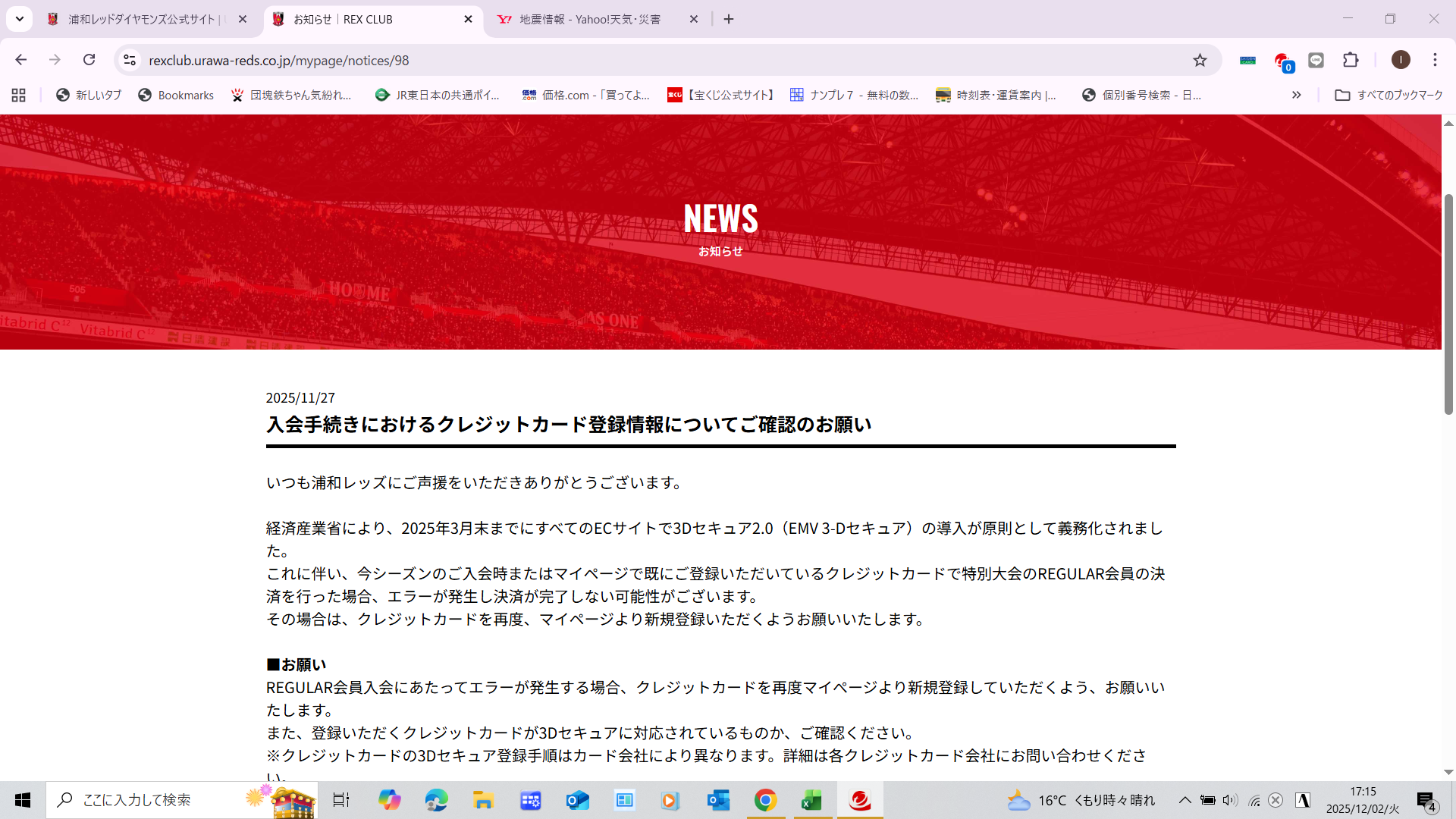View site information icon in address bar

130,60
